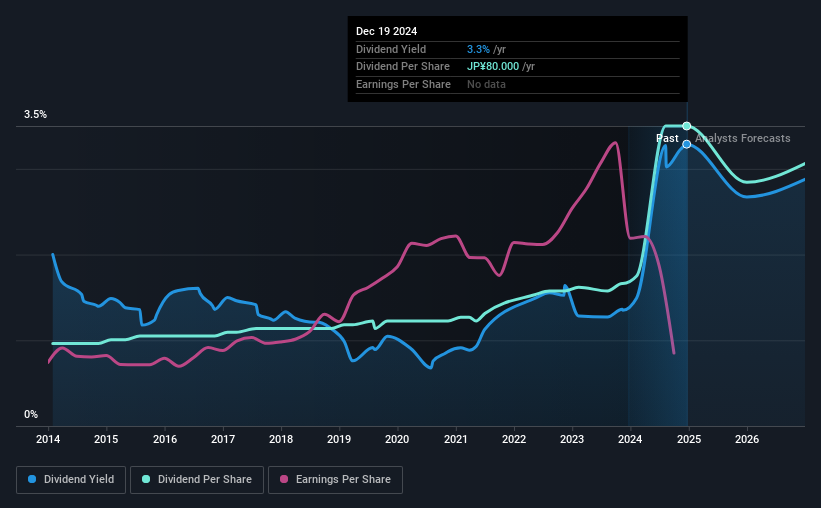Click the 2021 x-axis label
Image resolution: width=821 pixels, height=508 pixels.
pos(456,439)
